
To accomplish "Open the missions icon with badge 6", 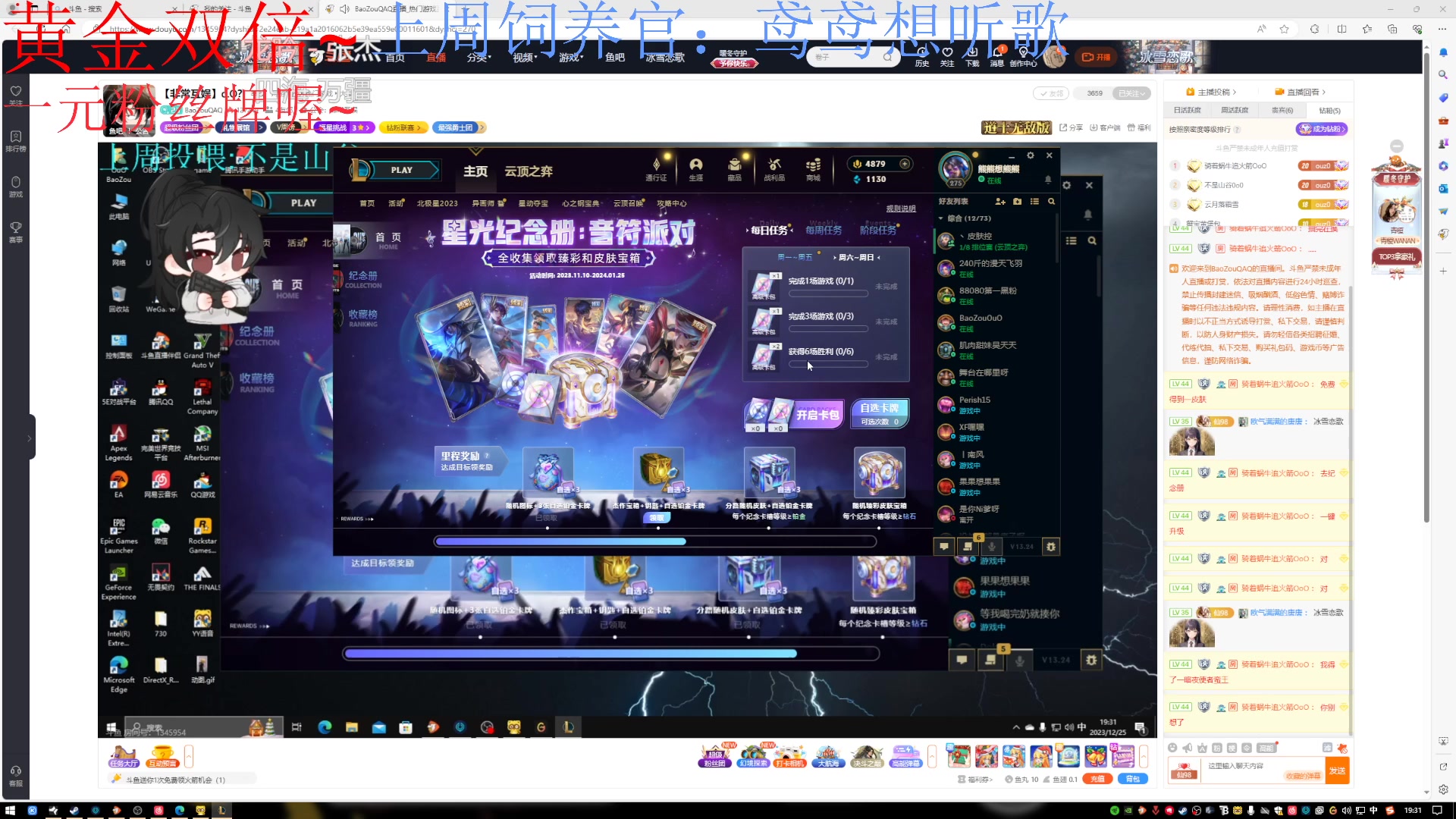I will click(968, 546).
